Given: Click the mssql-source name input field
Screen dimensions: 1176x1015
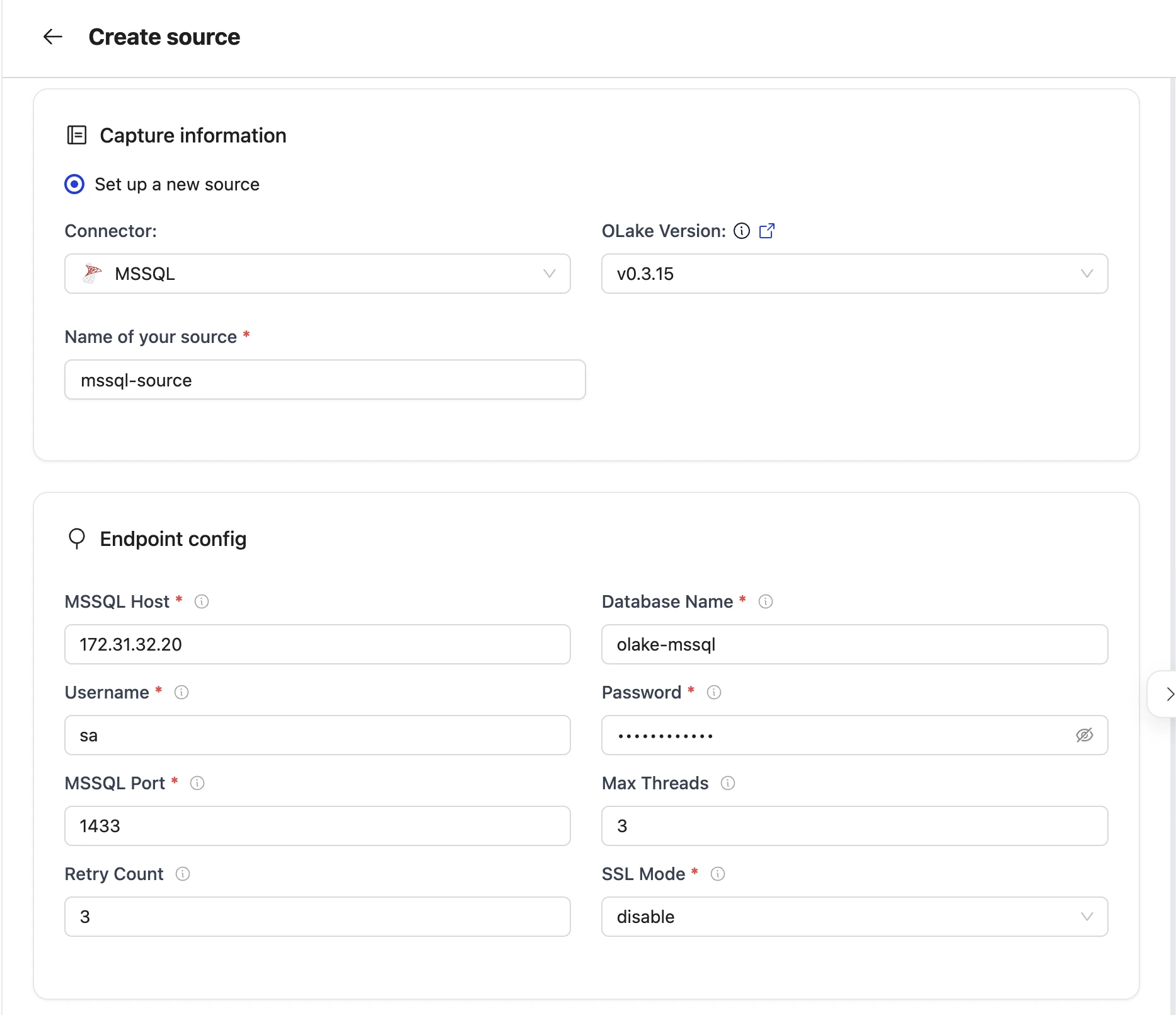Looking at the screenshot, I should (325, 380).
